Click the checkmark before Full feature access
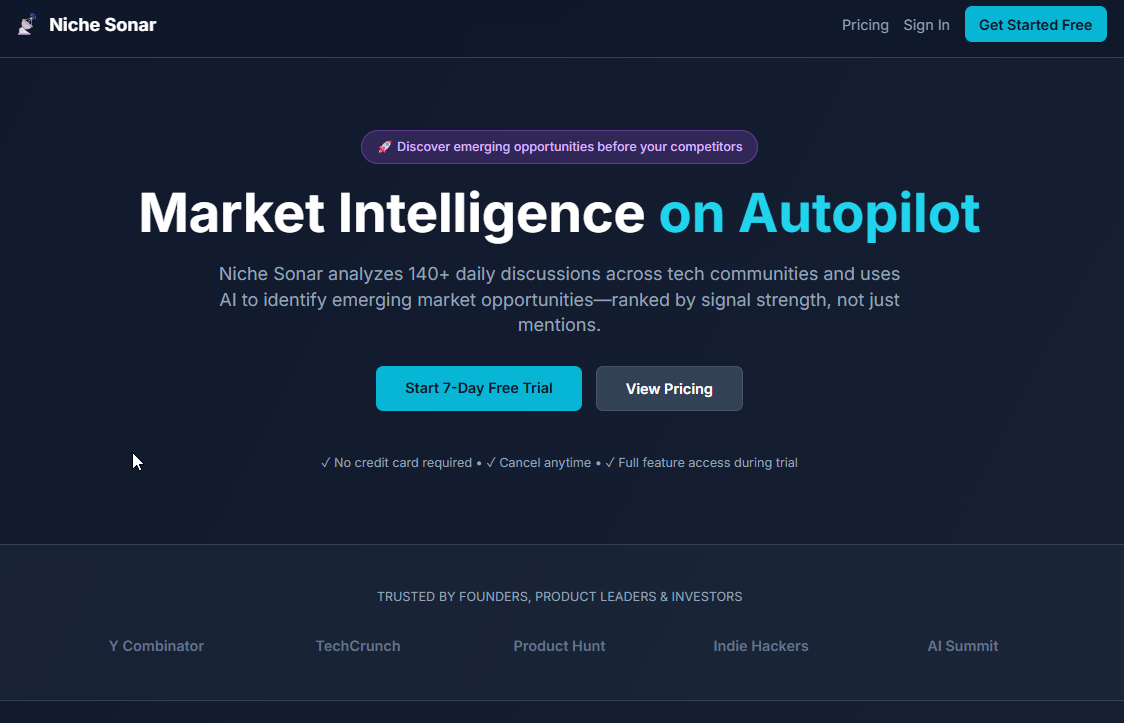The width and height of the screenshot is (1124, 723). pos(610,463)
